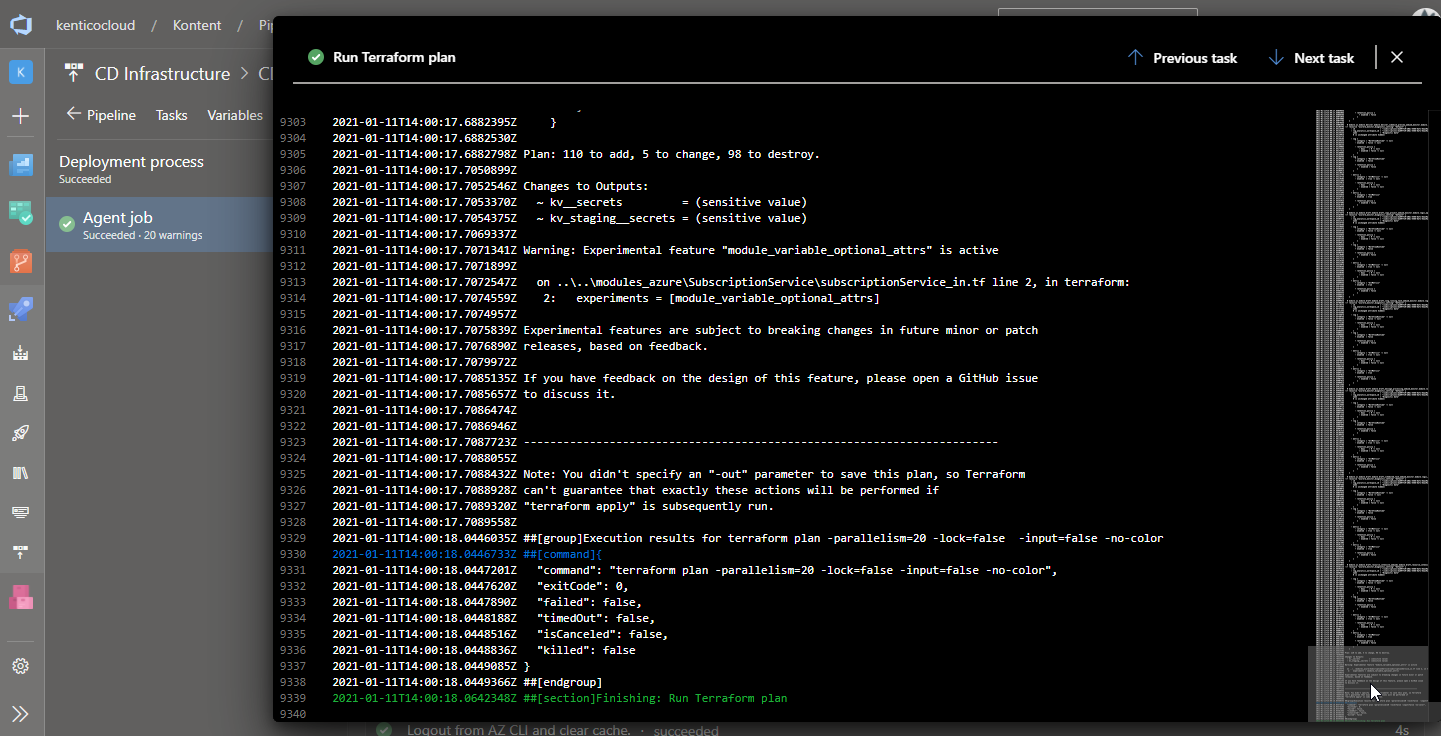The width and height of the screenshot is (1441, 736).
Task: Open Project settings via the gear icon
Action: pos(21,666)
